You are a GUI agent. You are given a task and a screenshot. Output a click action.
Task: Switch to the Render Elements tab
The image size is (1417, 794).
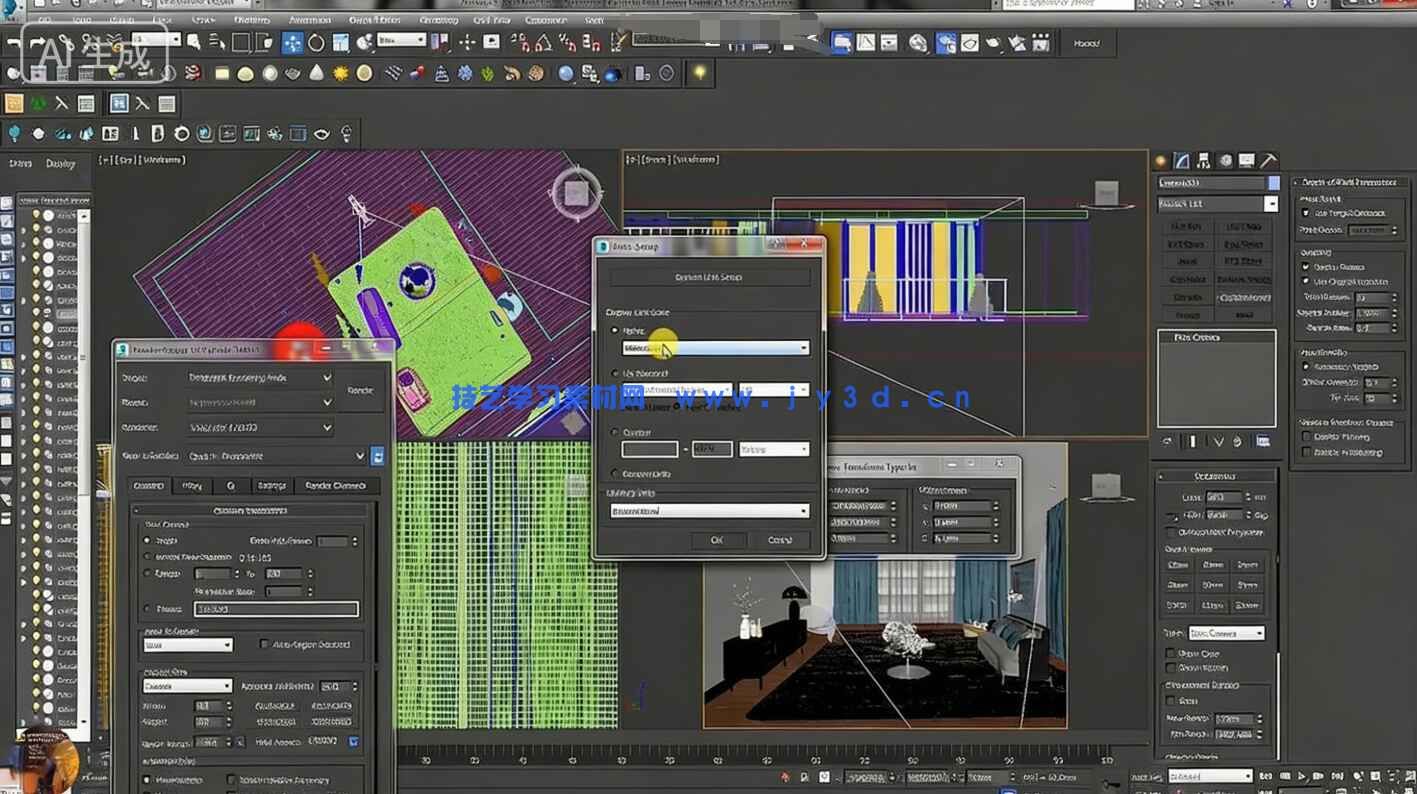click(336, 486)
